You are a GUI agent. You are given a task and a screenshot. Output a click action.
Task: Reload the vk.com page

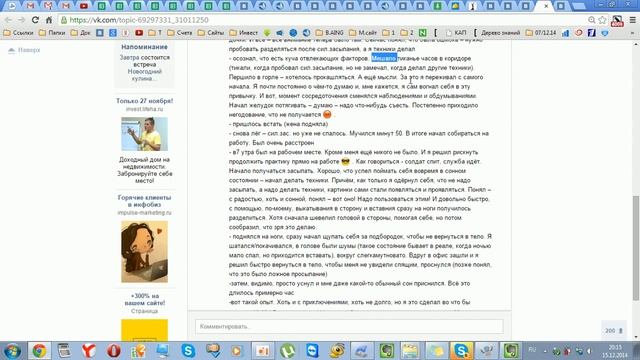point(35,20)
